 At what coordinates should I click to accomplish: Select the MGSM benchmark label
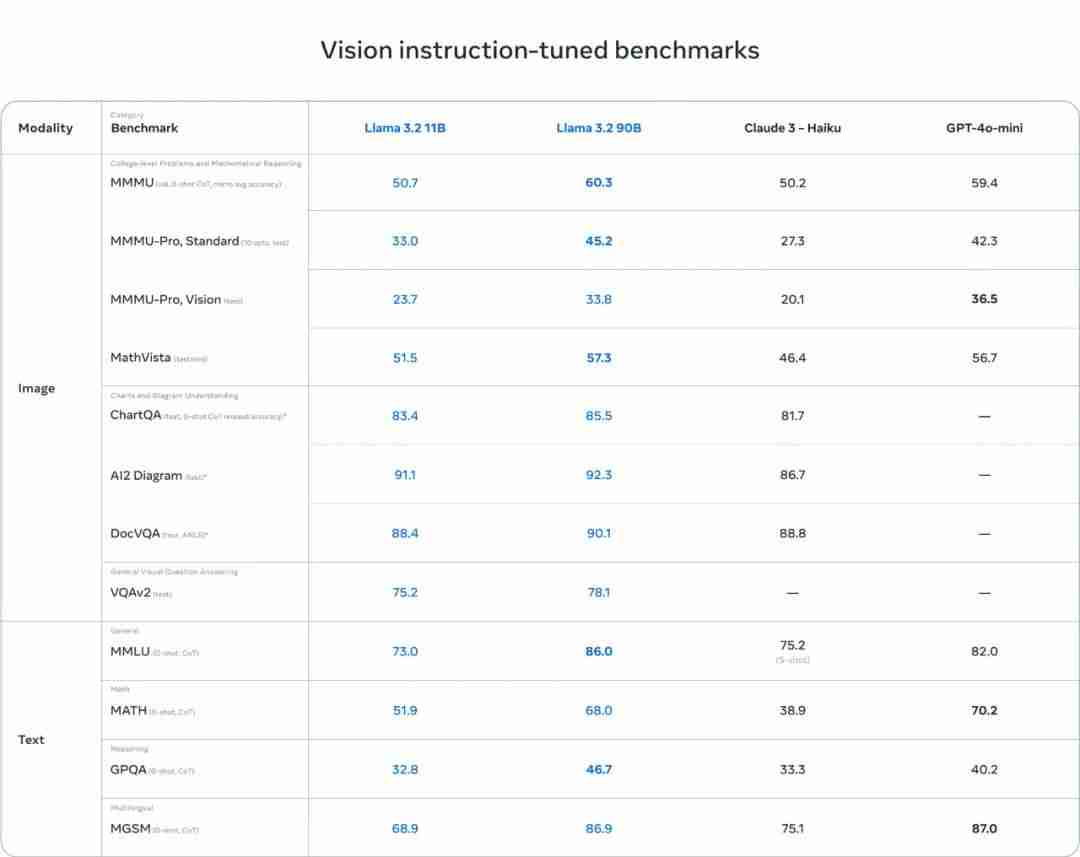coord(129,829)
